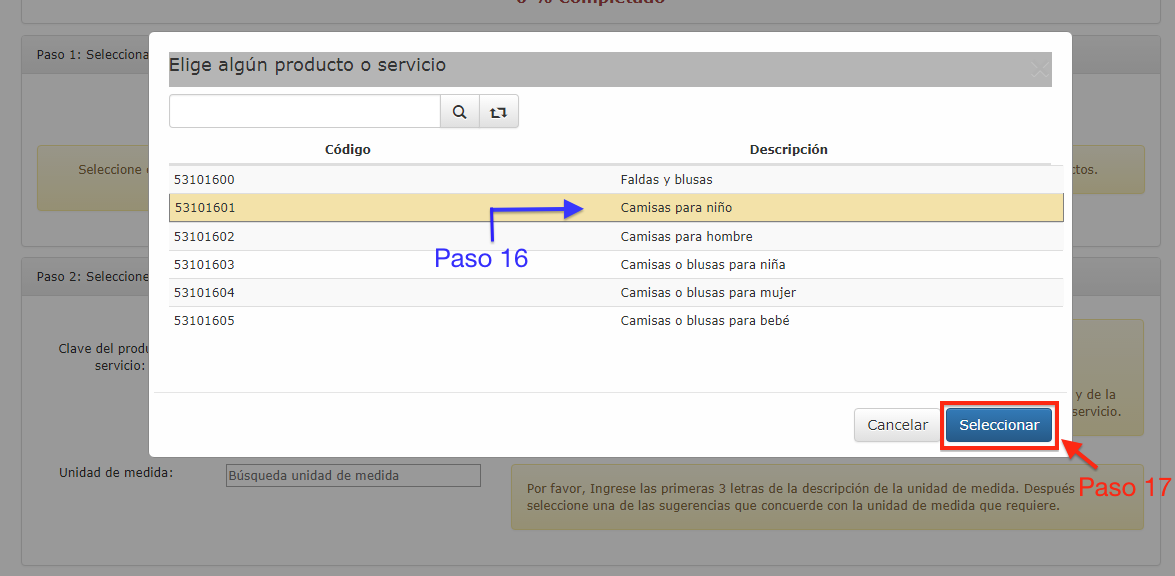Click the Código column header

pos(347,149)
